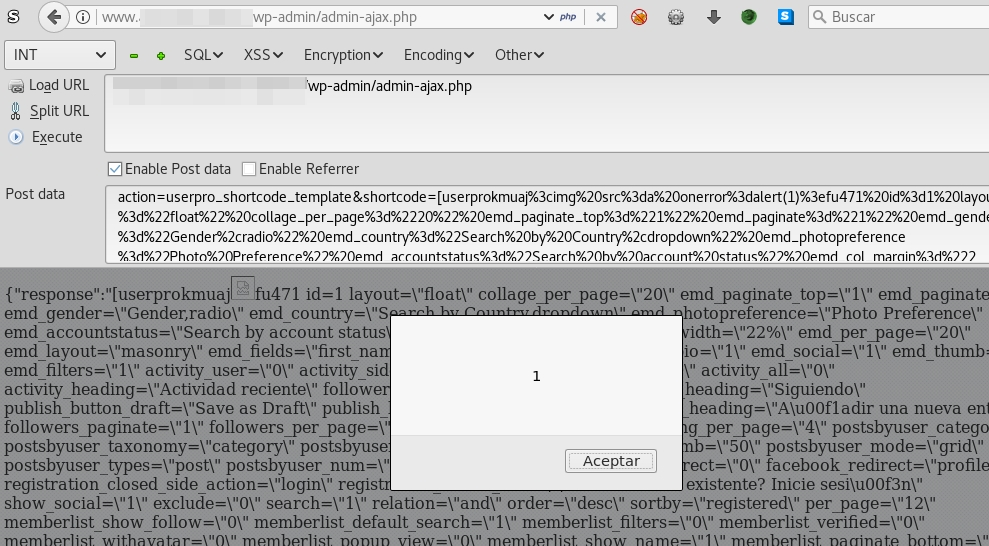The width and height of the screenshot is (989, 546).
Task: Click the red blocked-script extension icon
Action: click(x=639, y=17)
